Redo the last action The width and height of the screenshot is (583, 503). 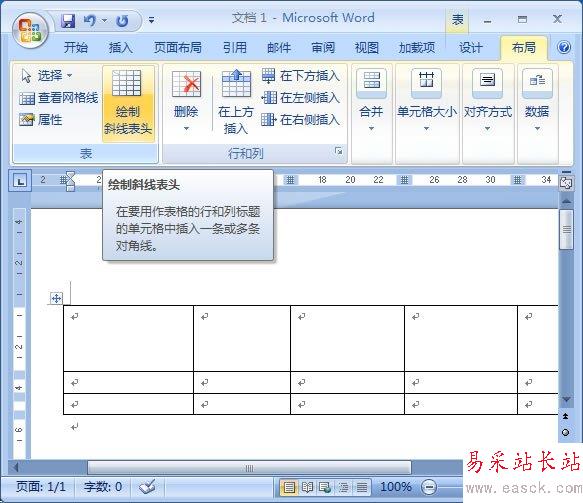point(122,21)
